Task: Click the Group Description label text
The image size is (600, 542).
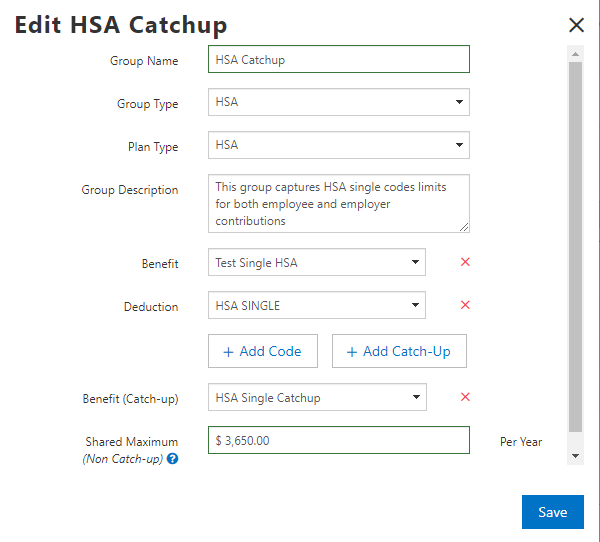Action: [130, 190]
